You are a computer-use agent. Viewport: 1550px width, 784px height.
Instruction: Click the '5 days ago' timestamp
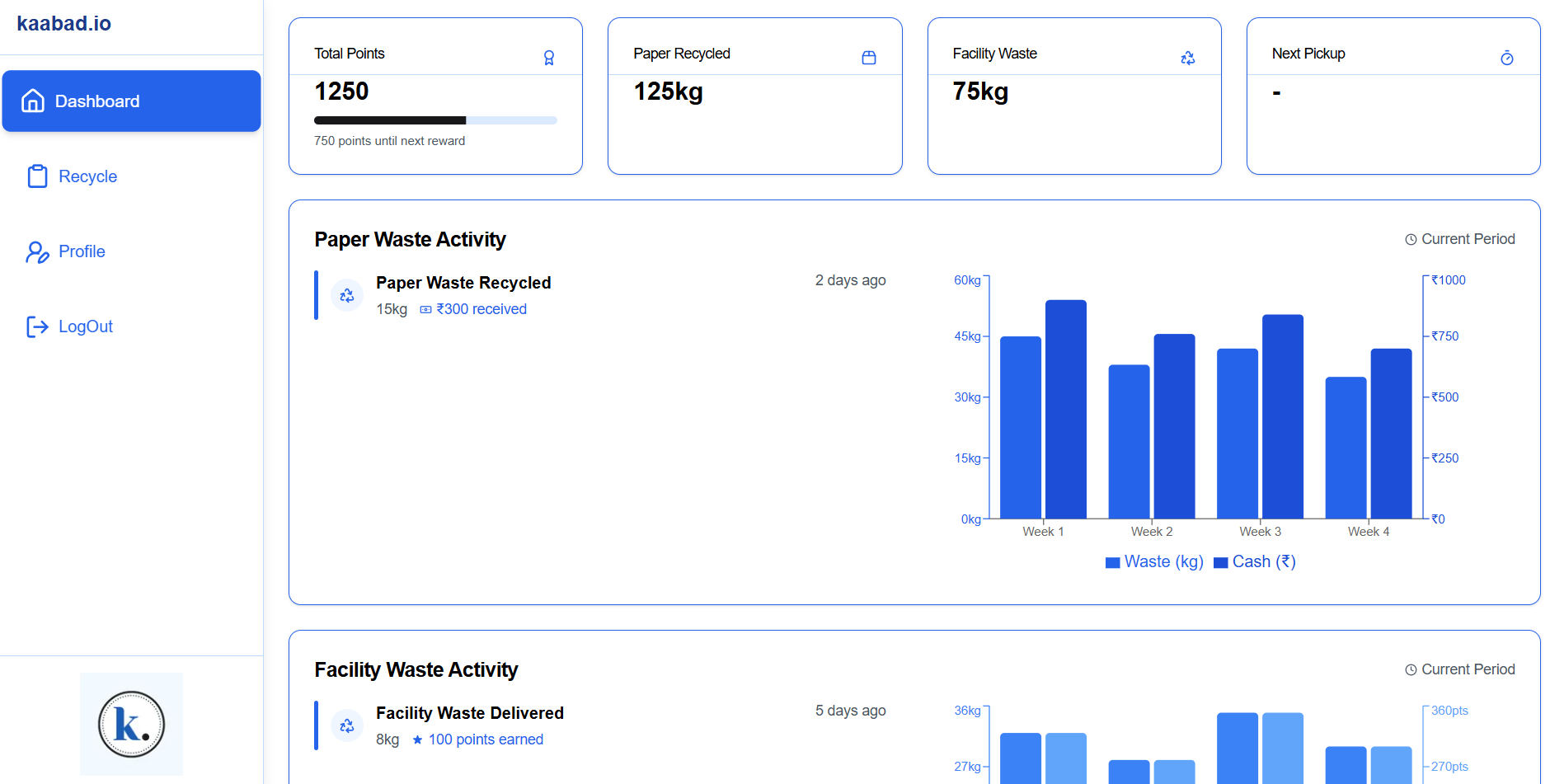pyautogui.click(x=850, y=711)
